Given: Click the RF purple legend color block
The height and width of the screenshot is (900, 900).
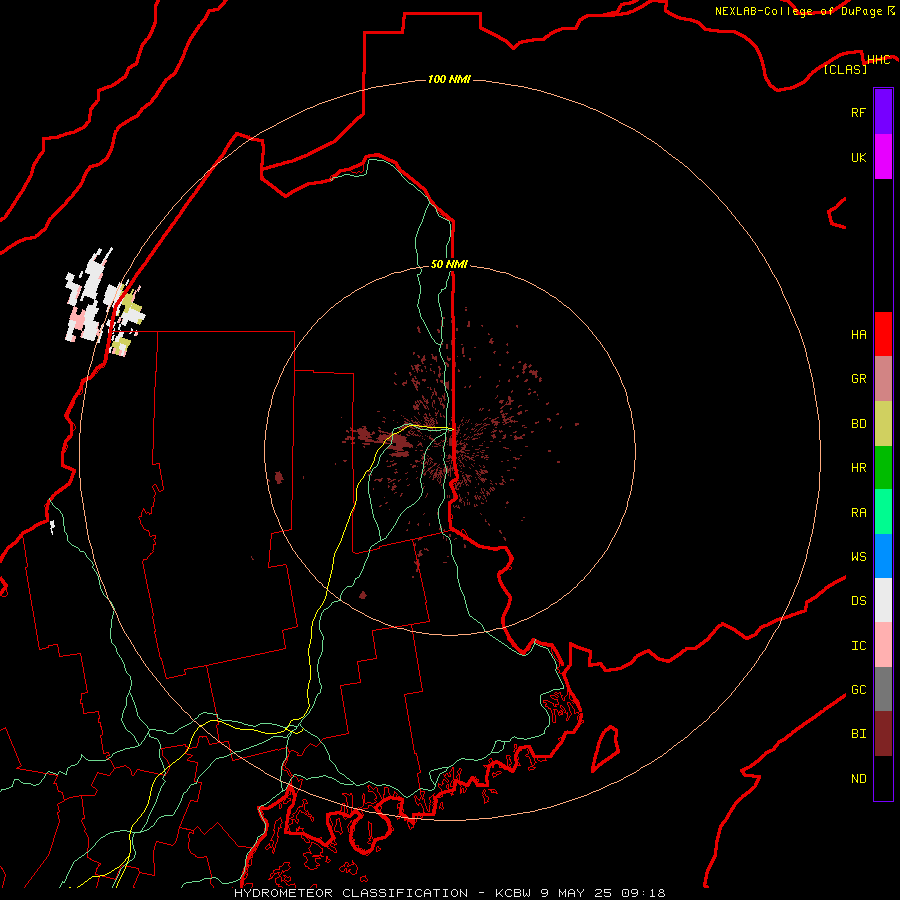Looking at the screenshot, I should [883, 112].
